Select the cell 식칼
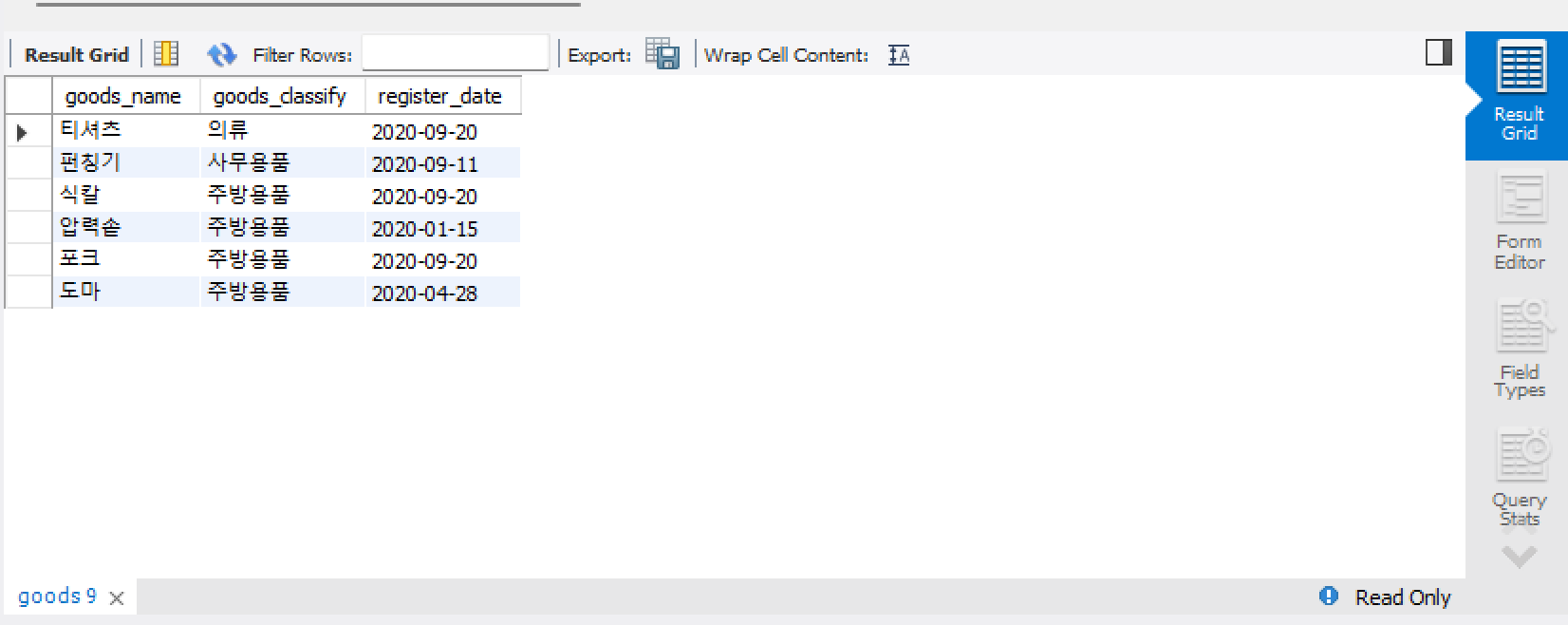This screenshot has width=1568, height=625. click(125, 196)
